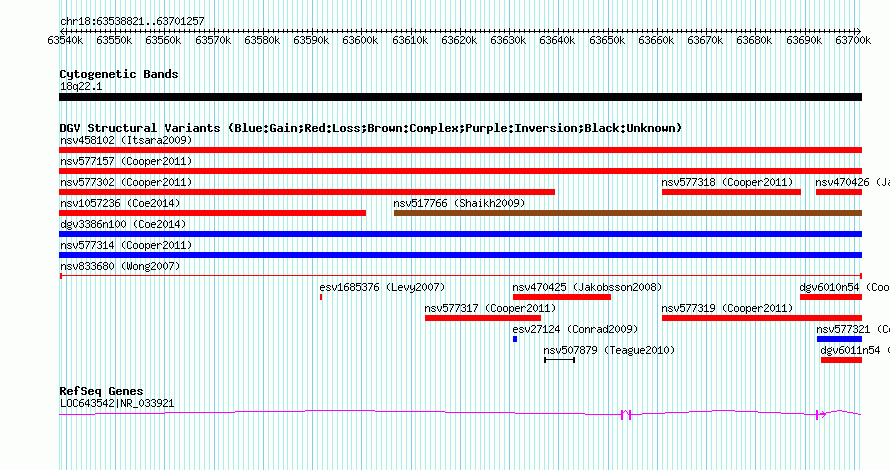This screenshot has width=890, height=470.
Task: Click the nsv577302 (Cooper2011) label
Action: (x=126, y=182)
